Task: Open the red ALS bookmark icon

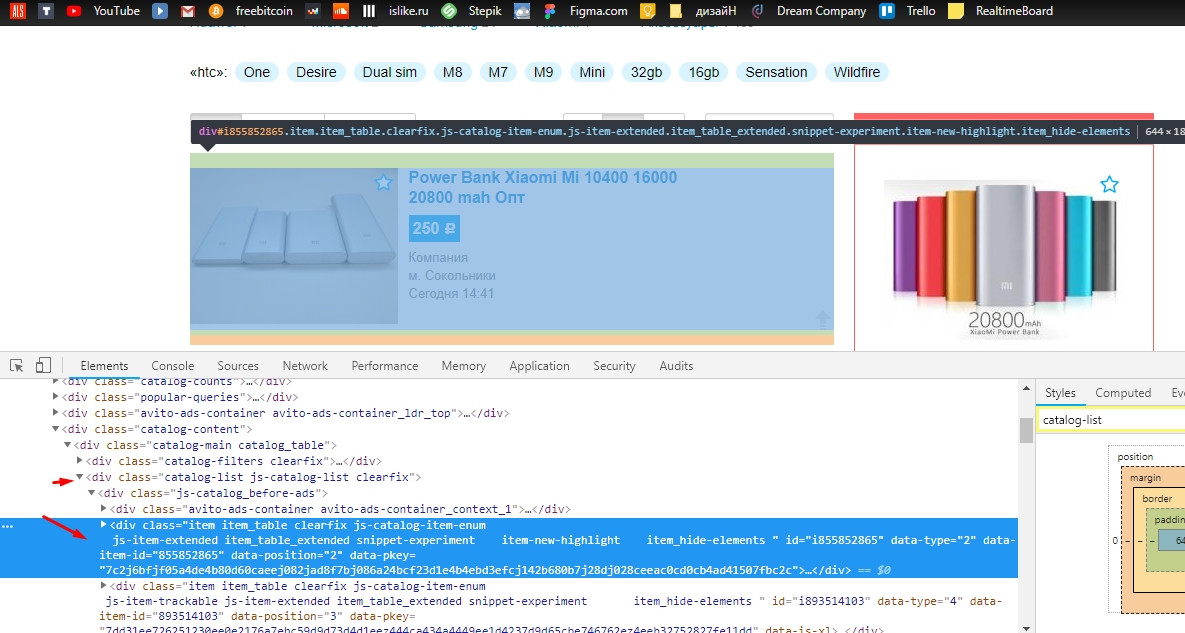Action: click(x=17, y=11)
